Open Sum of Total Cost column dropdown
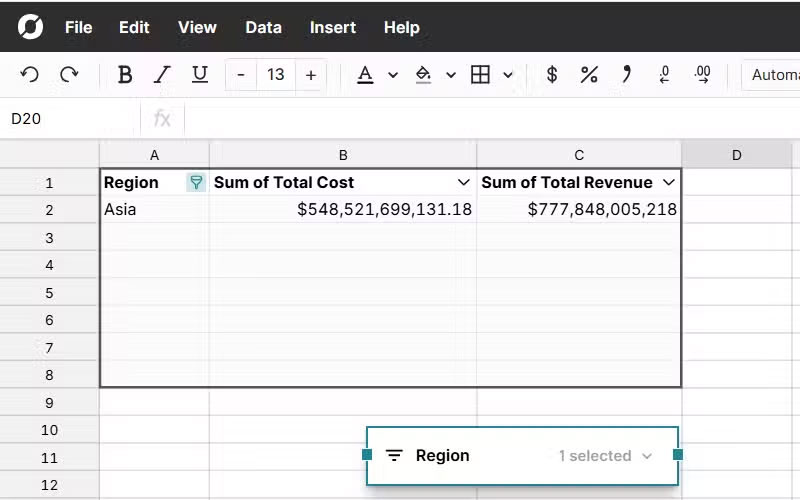The image size is (800, 500). [x=463, y=182]
